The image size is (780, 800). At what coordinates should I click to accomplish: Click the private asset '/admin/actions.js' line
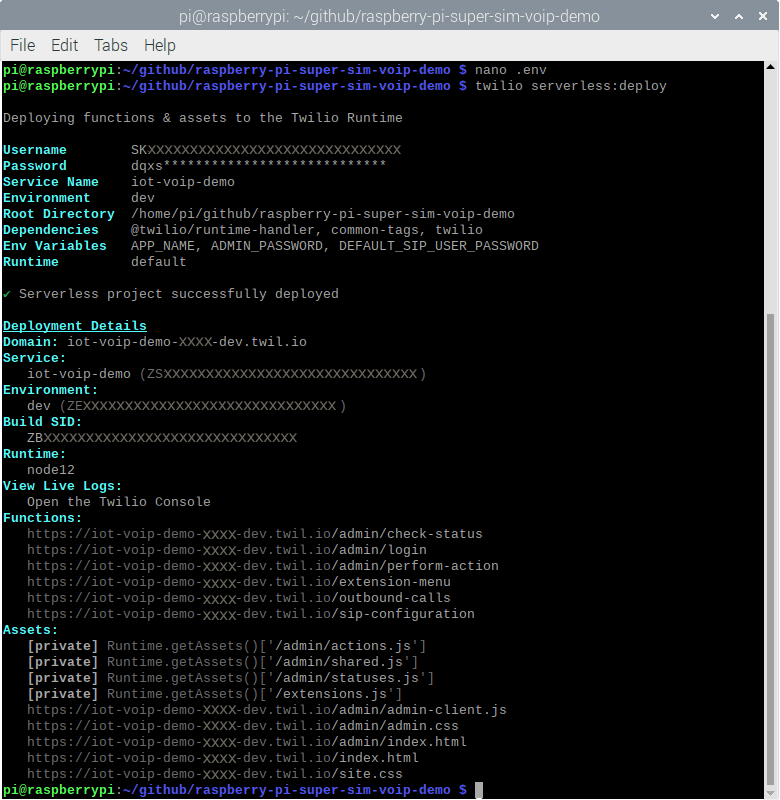(x=227, y=645)
